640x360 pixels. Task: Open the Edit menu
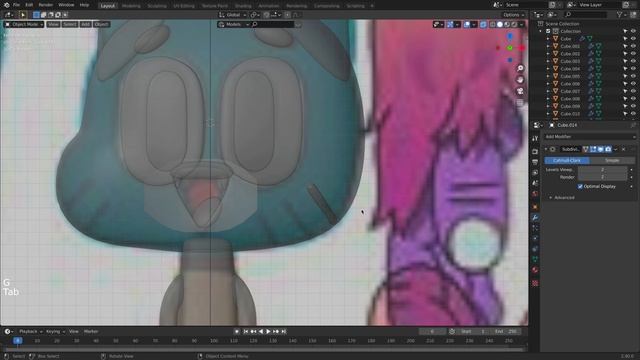point(29,5)
